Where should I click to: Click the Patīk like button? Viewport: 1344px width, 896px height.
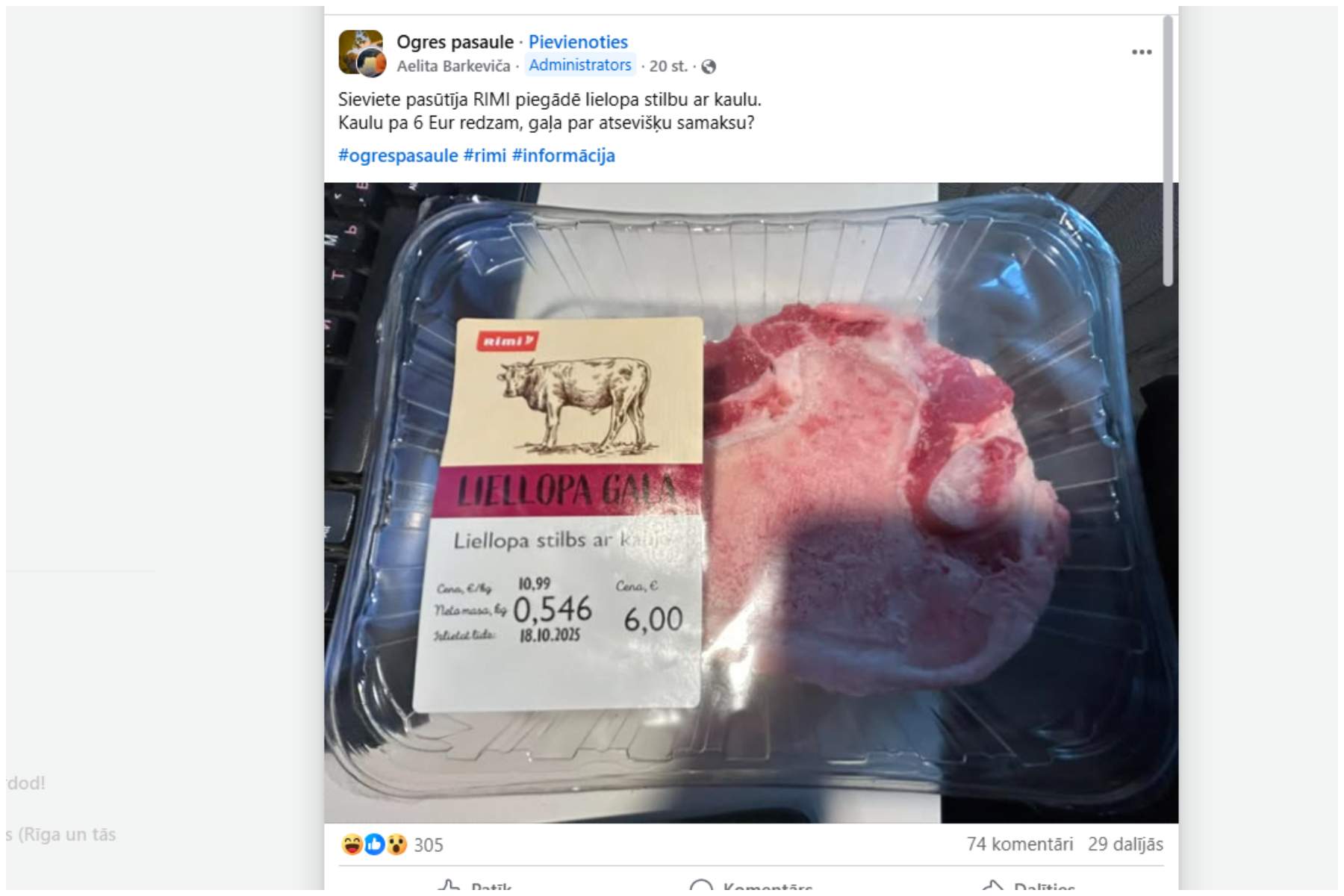475,887
